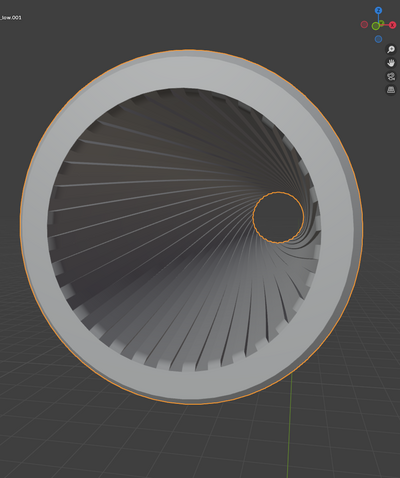The height and width of the screenshot is (478, 400).
Task: Click the dark green gizmo circle behind center
Action: click(382, 23)
